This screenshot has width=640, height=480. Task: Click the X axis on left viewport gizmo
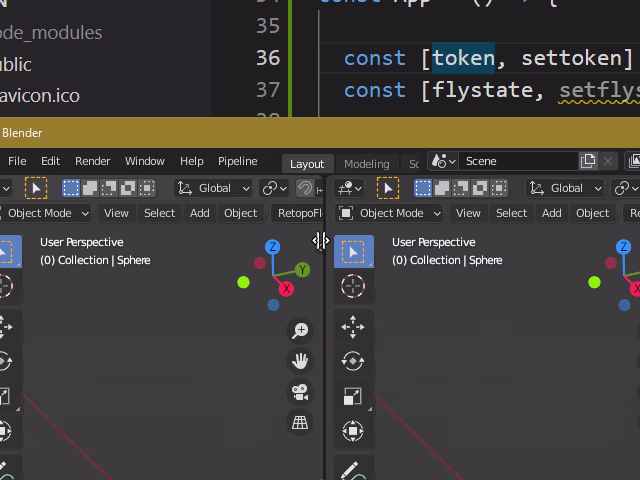click(x=287, y=289)
